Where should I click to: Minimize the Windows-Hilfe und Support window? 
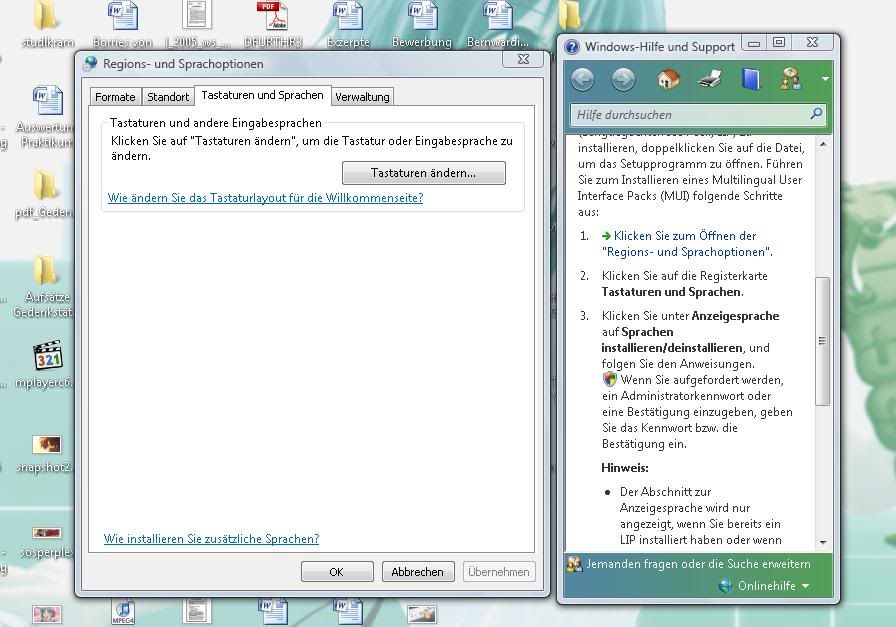point(754,43)
